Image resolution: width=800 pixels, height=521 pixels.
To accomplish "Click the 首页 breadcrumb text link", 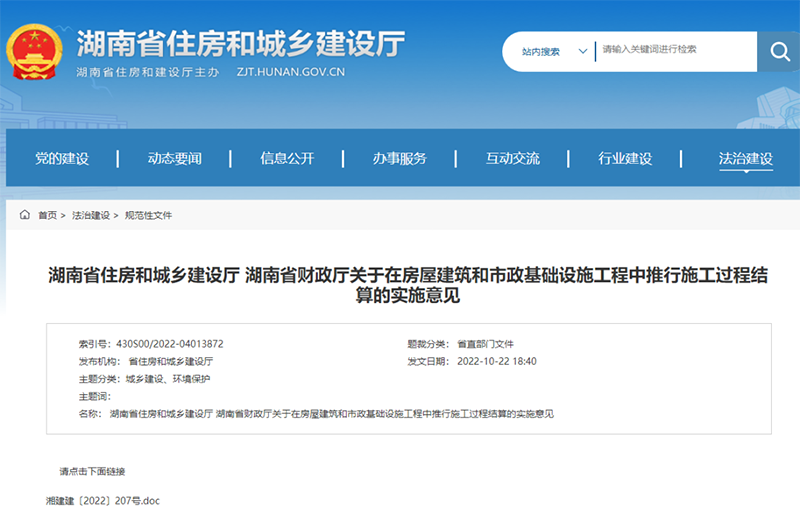I will [x=47, y=215].
